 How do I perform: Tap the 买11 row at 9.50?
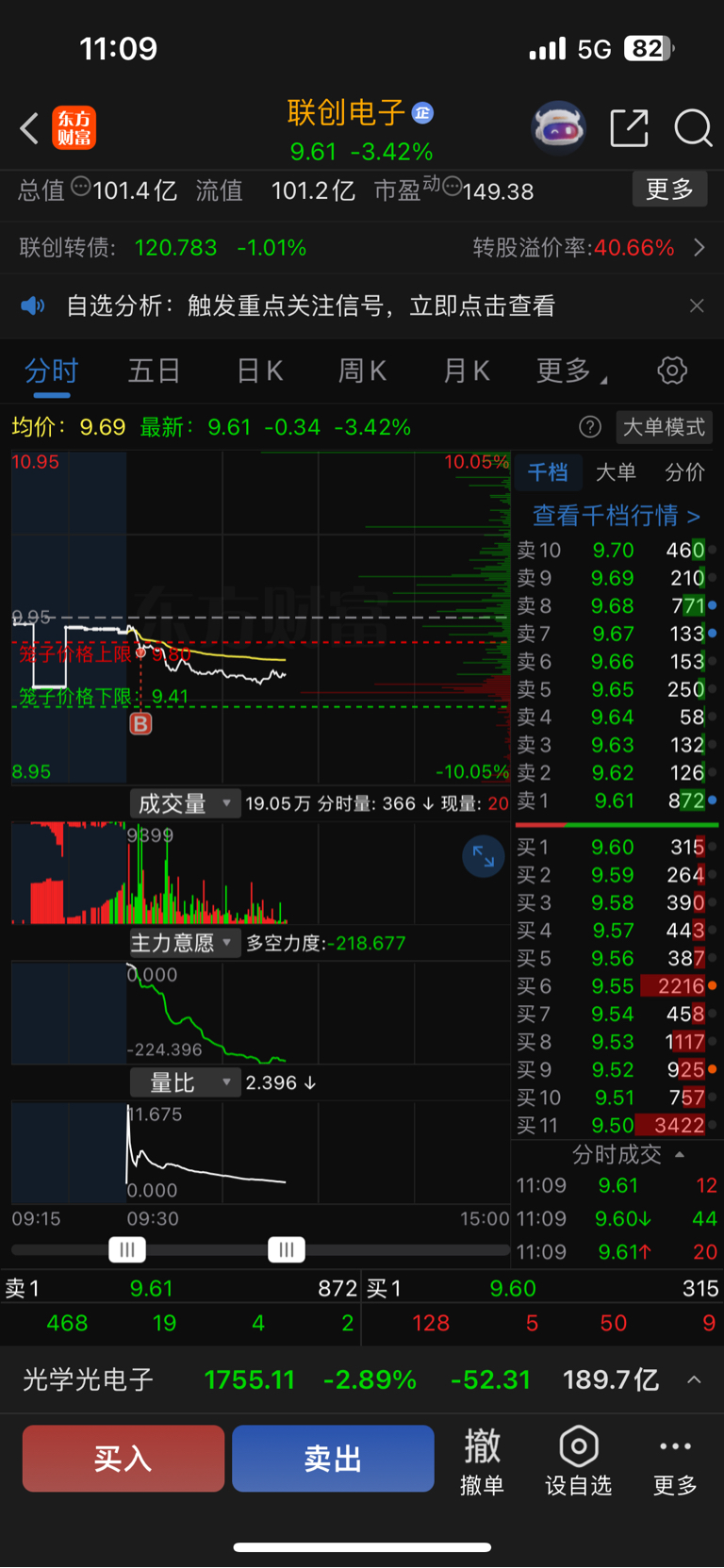(617, 1125)
